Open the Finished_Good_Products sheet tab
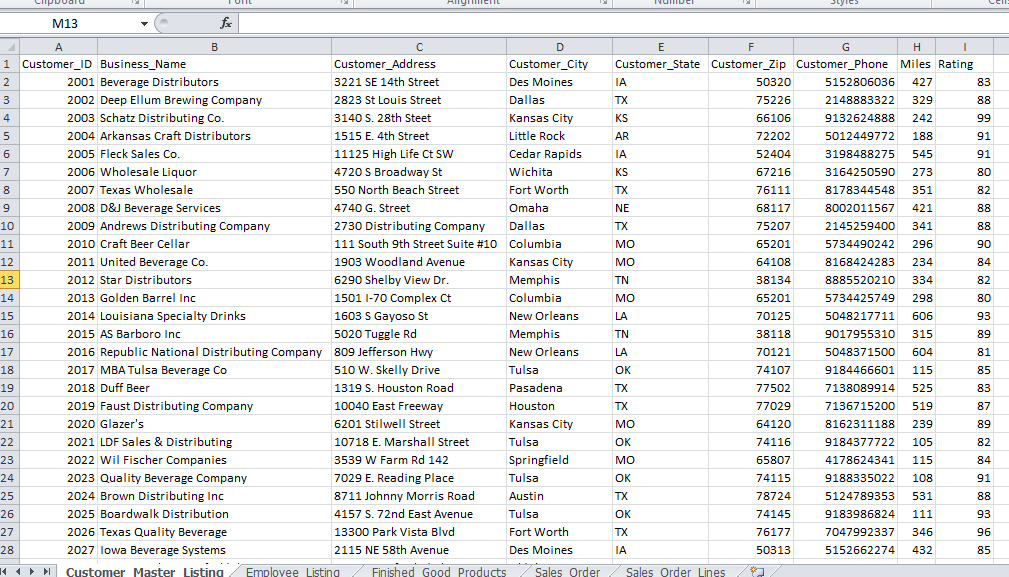Viewport: 1009px width, 577px height. (439, 571)
